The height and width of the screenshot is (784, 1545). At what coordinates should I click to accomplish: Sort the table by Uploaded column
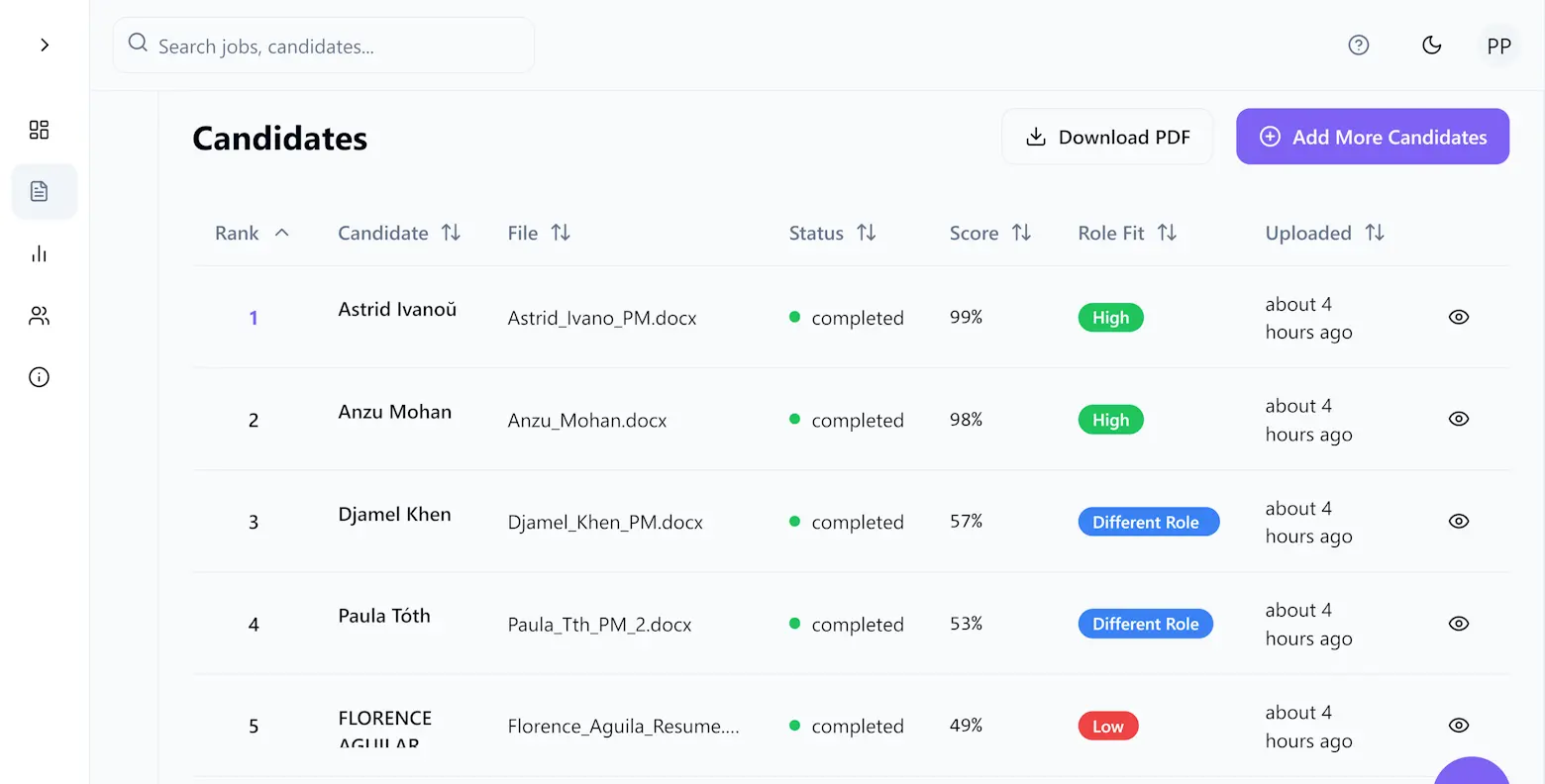[x=1324, y=233]
